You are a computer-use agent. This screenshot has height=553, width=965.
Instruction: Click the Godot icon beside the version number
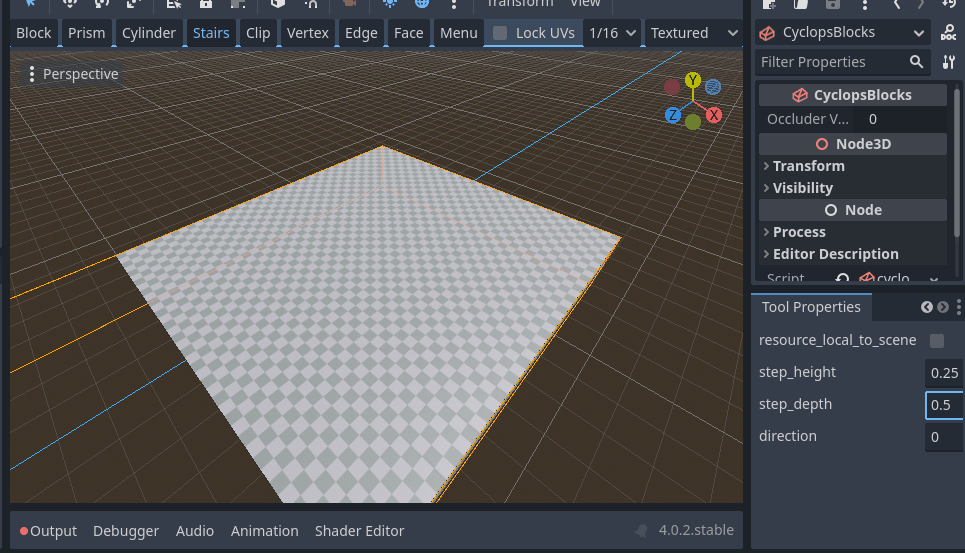tap(641, 531)
